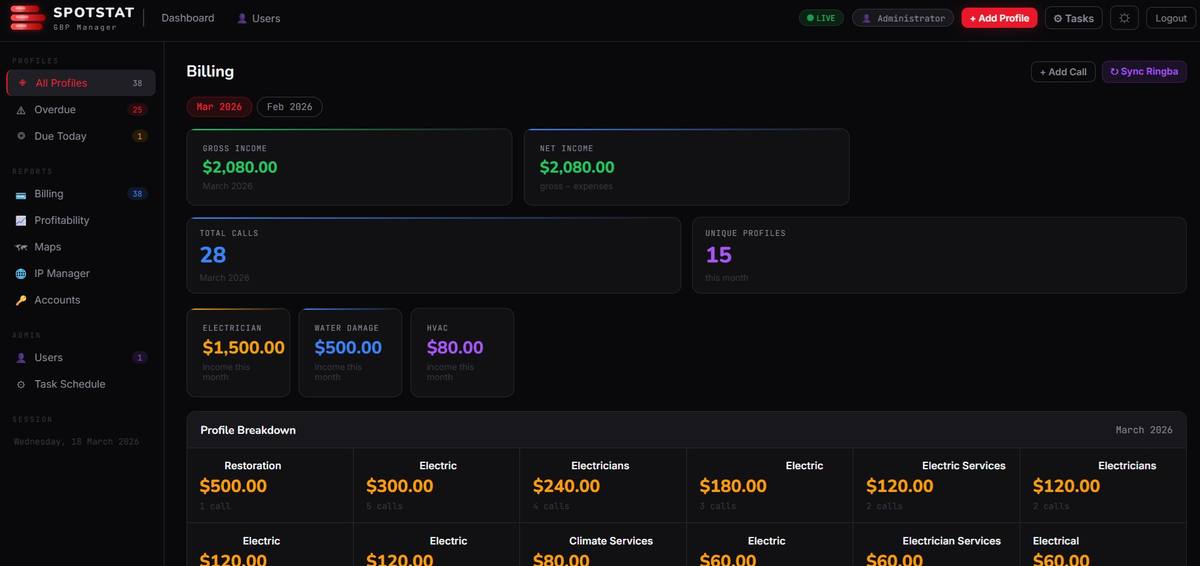1200x566 pixels.
Task: Select the Due Today sidebar icon
Action: [x=21, y=136]
